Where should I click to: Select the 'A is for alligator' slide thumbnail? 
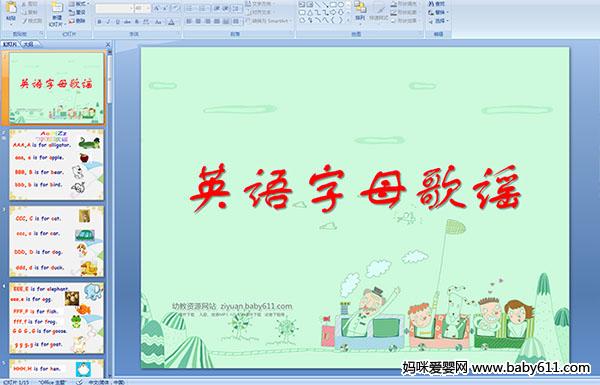pos(56,165)
